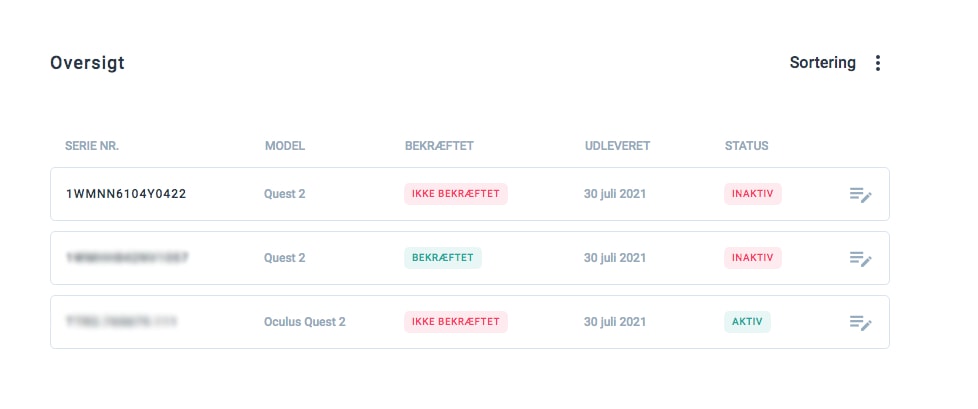Select serial number 1WMNN6104Y0422
The image size is (978, 409).
point(126,194)
